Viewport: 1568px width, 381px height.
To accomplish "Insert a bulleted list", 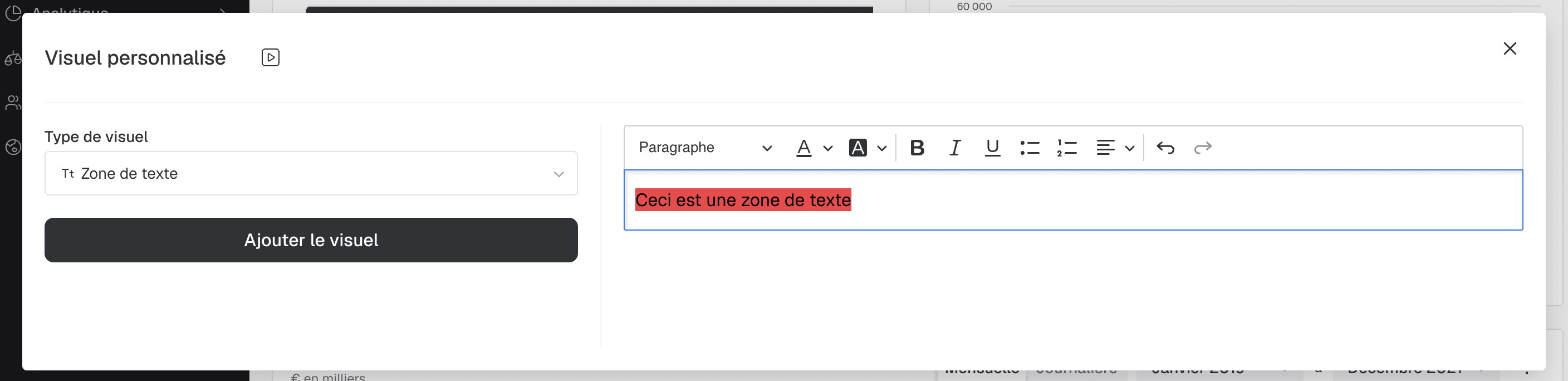I will coord(1030,148).
